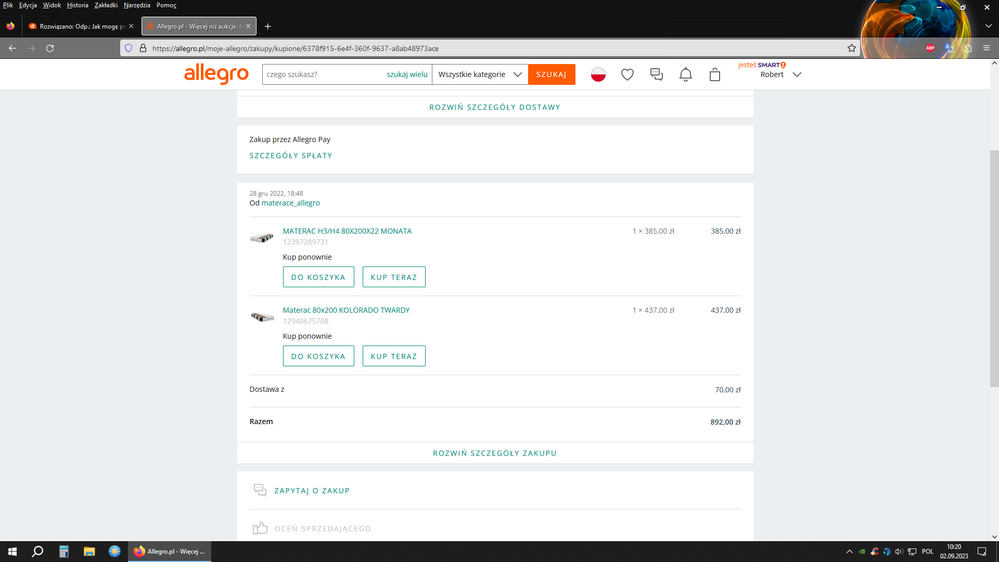This screenshot has width=999, height=562.
Task: Click the page vertical scrollbar thumb
Action: tap(994, 268)
